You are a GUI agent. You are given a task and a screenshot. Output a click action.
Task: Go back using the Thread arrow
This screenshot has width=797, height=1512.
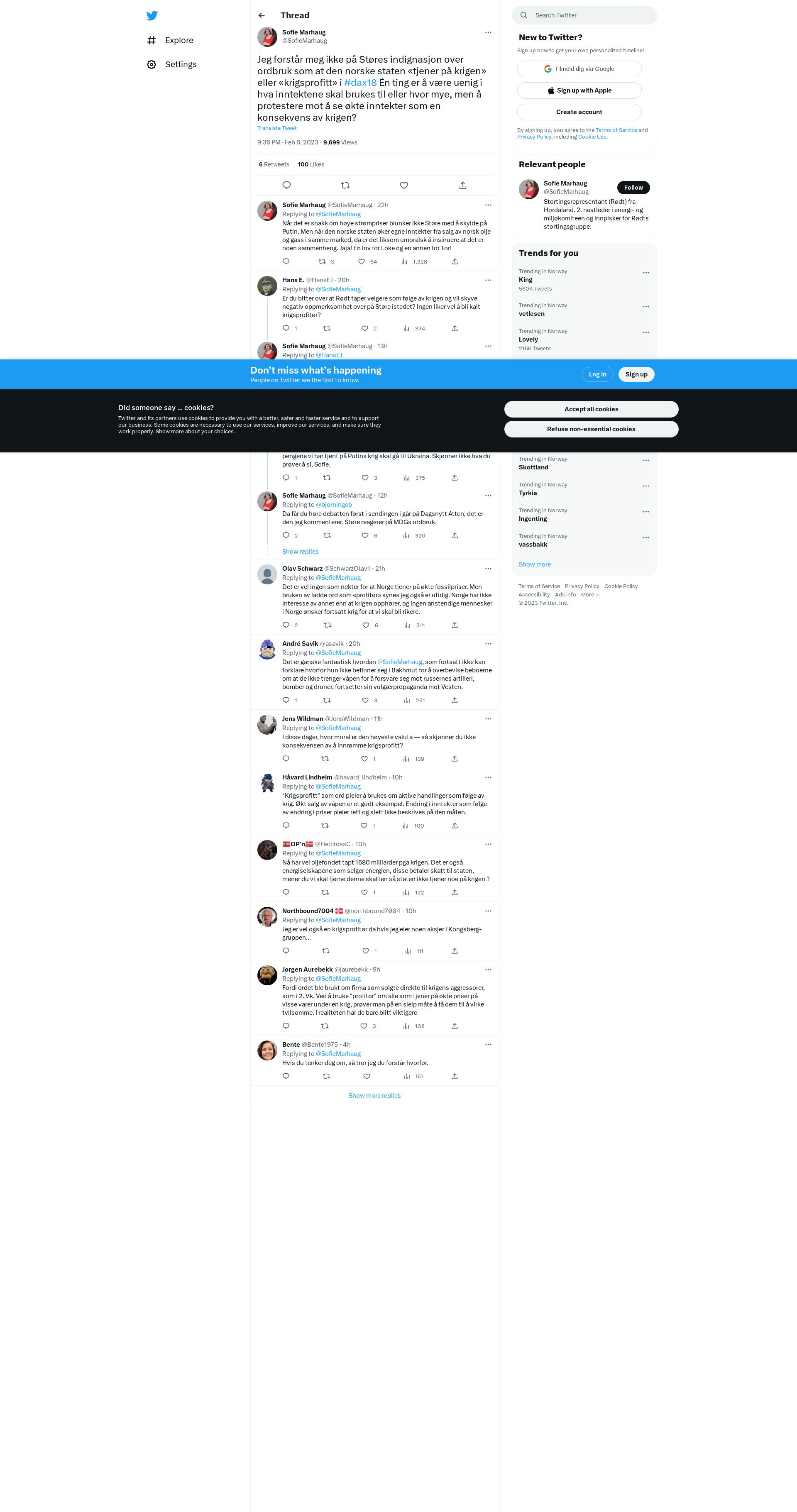262,15
